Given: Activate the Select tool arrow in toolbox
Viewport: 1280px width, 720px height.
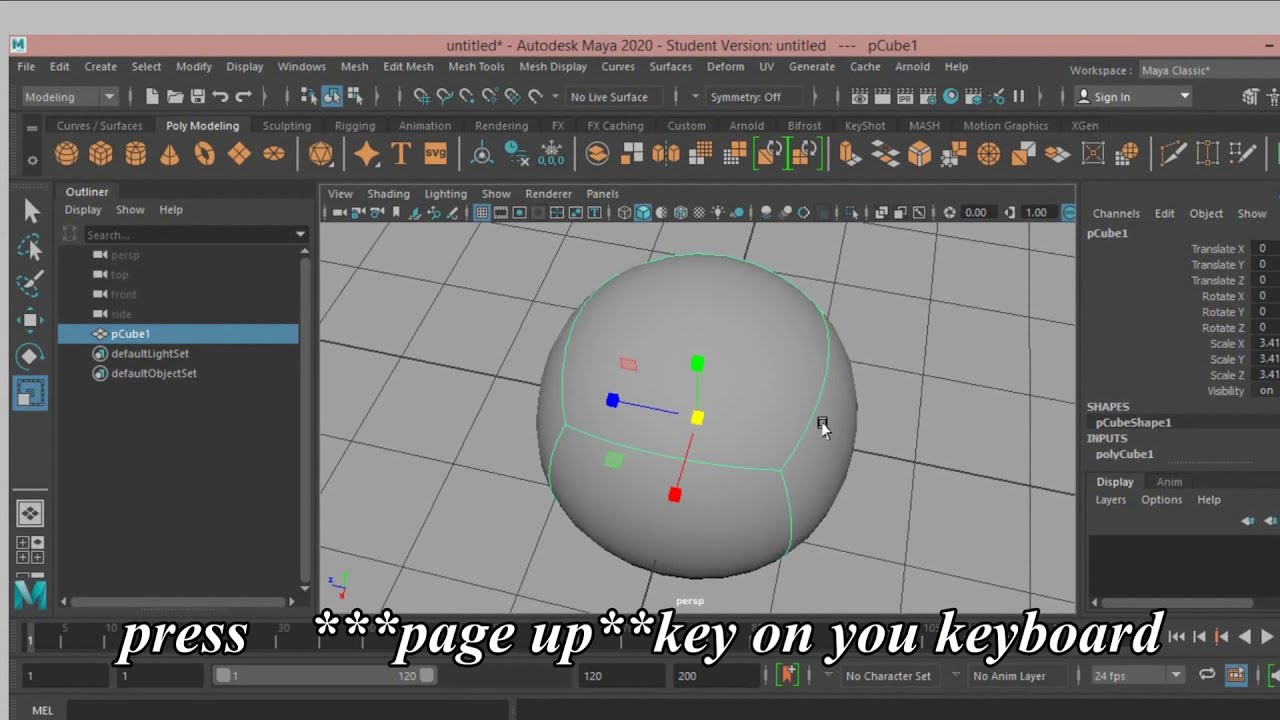Looking at the screenshot, I should pyautogui.click(x=31, y=210).
